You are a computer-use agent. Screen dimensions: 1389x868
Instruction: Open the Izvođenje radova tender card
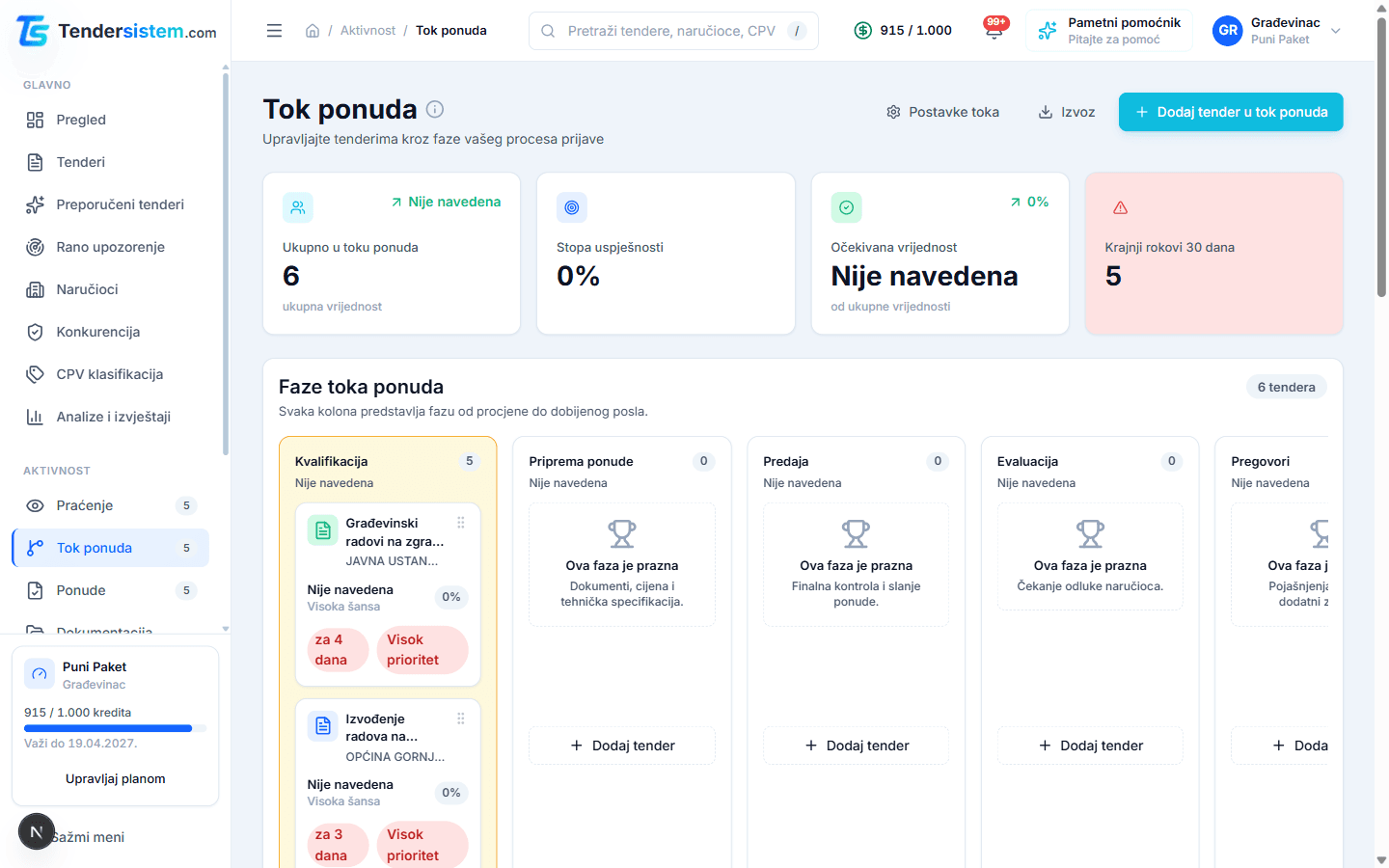point(388,783)
